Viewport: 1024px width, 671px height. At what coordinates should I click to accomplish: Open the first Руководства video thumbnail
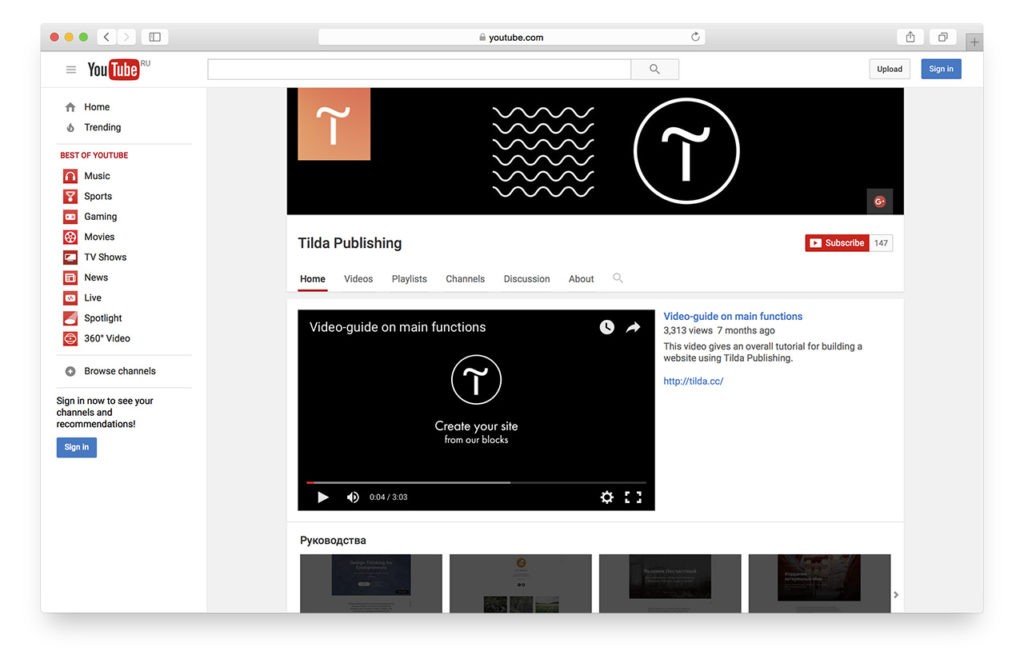coord(371,583)
